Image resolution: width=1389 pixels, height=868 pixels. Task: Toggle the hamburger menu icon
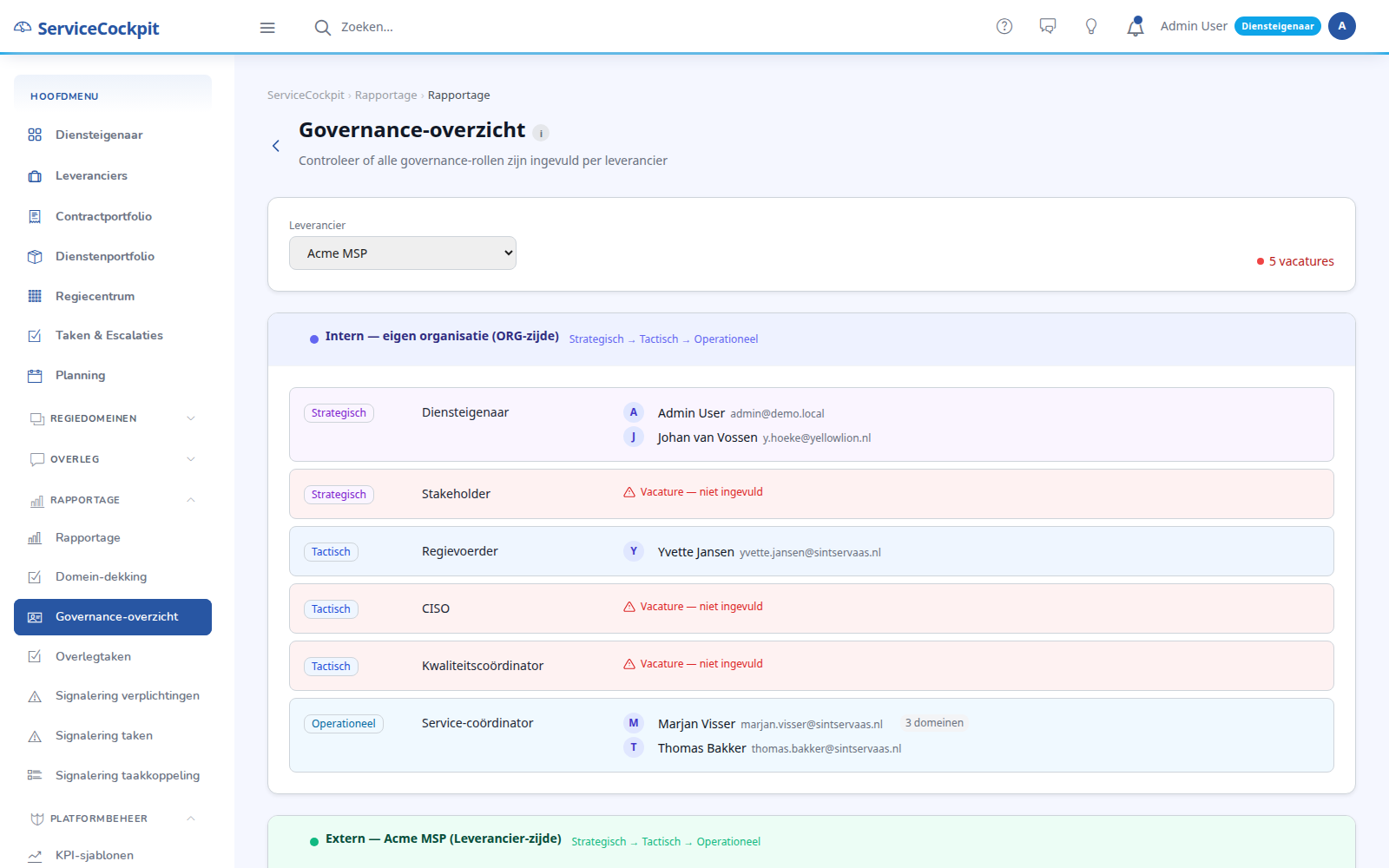[x=267, y=28]
